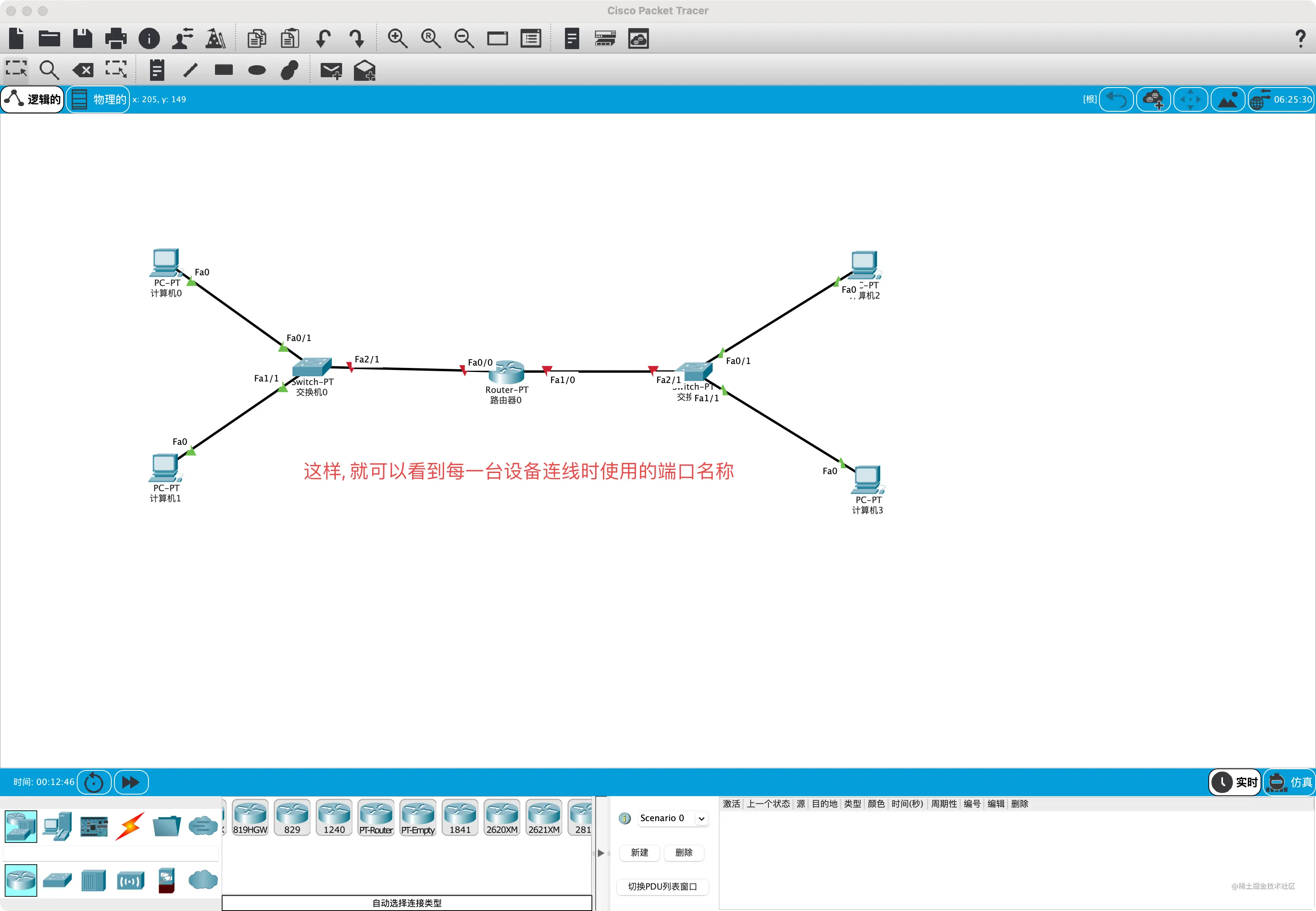Image resolution: width=1316 pixels, height=911 pixels.
Task: Select the Select tool
Action: 16,70
